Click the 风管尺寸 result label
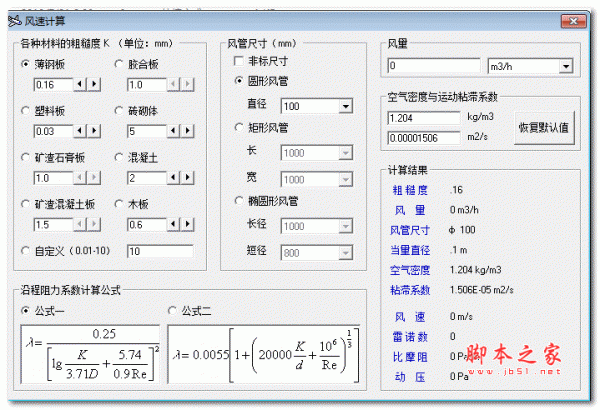The width and height of the screenshot is (600, 410). (x=410, y=230)
